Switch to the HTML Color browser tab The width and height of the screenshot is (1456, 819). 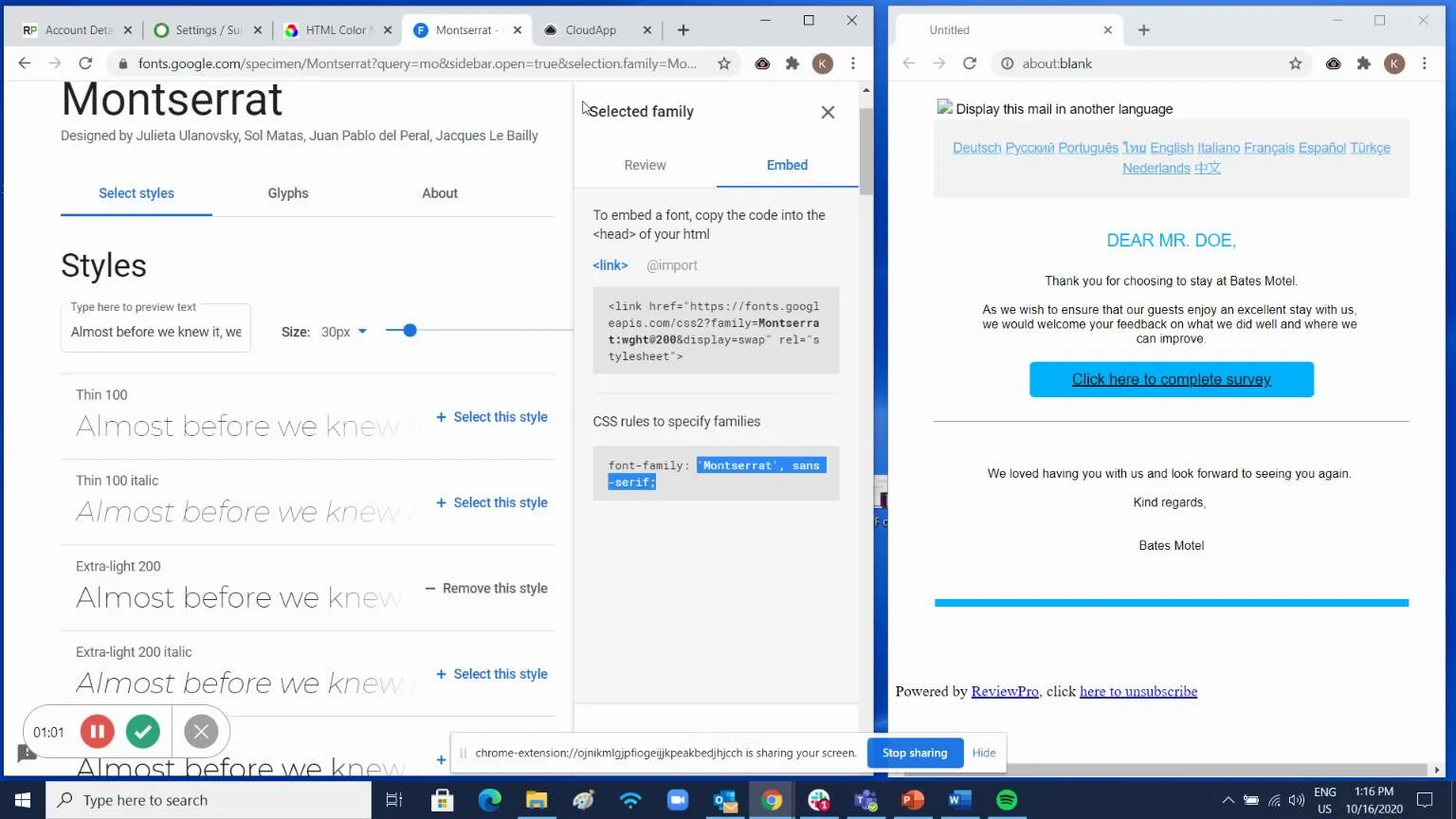coord(336,30)
